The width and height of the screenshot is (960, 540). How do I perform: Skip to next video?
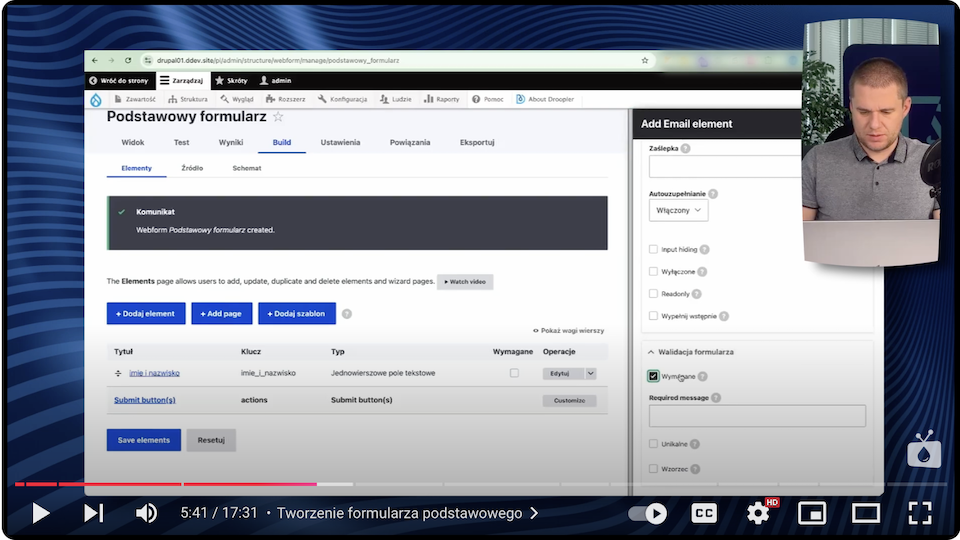pyautogui.click(x=93, y=513)
